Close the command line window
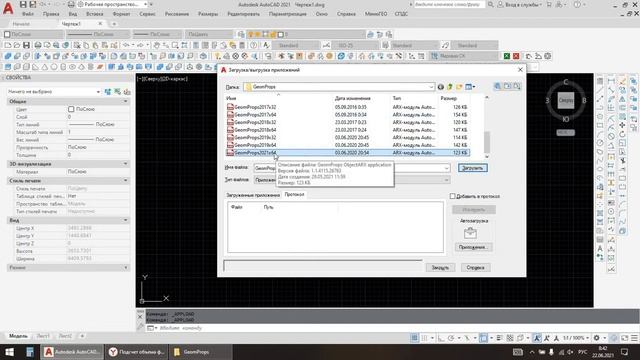This screenshot has width=640, height=360. [140, 317]
